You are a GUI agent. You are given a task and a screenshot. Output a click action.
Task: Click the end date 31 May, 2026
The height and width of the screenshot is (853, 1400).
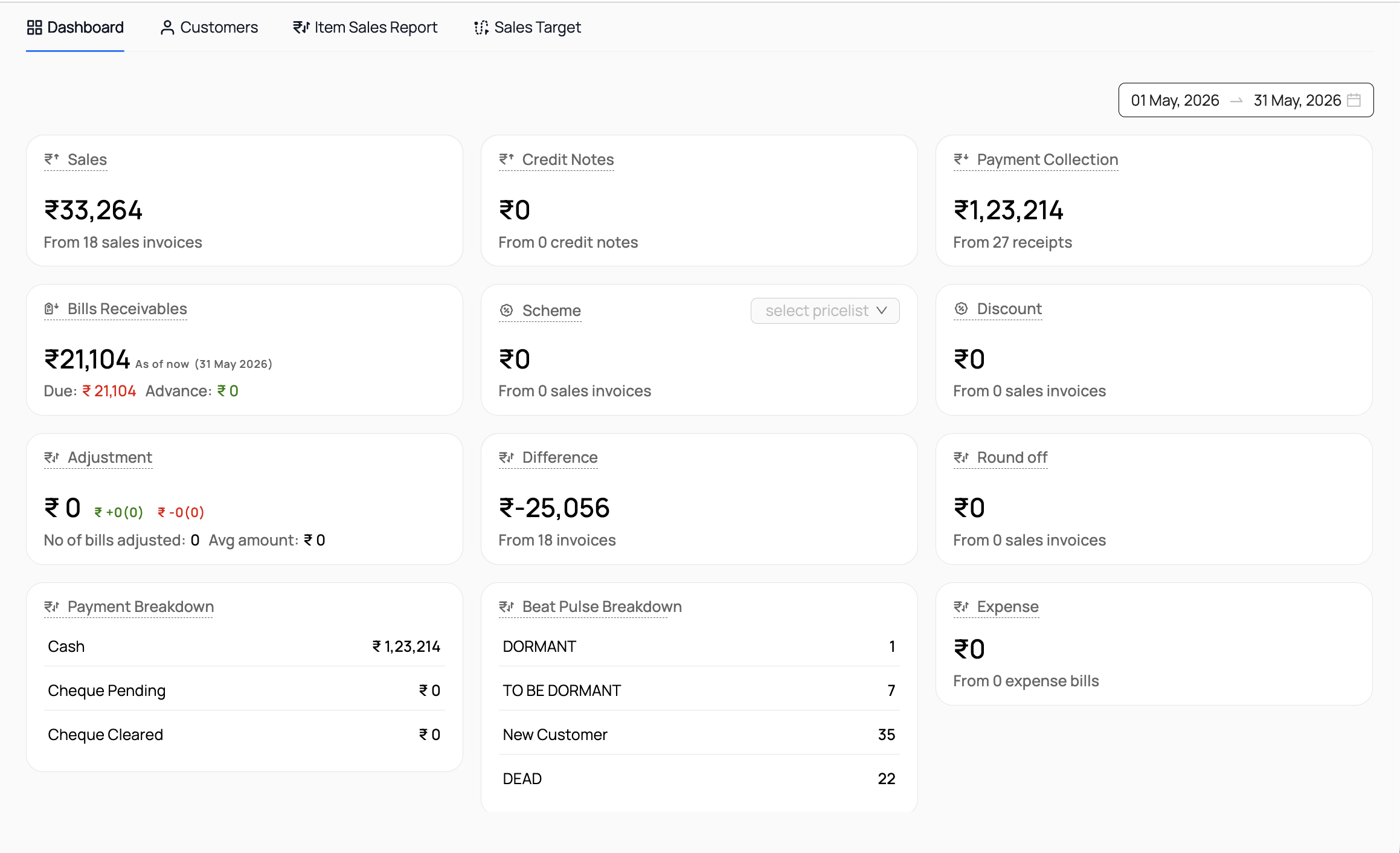pyautogui.click(x=1297, y=100)
